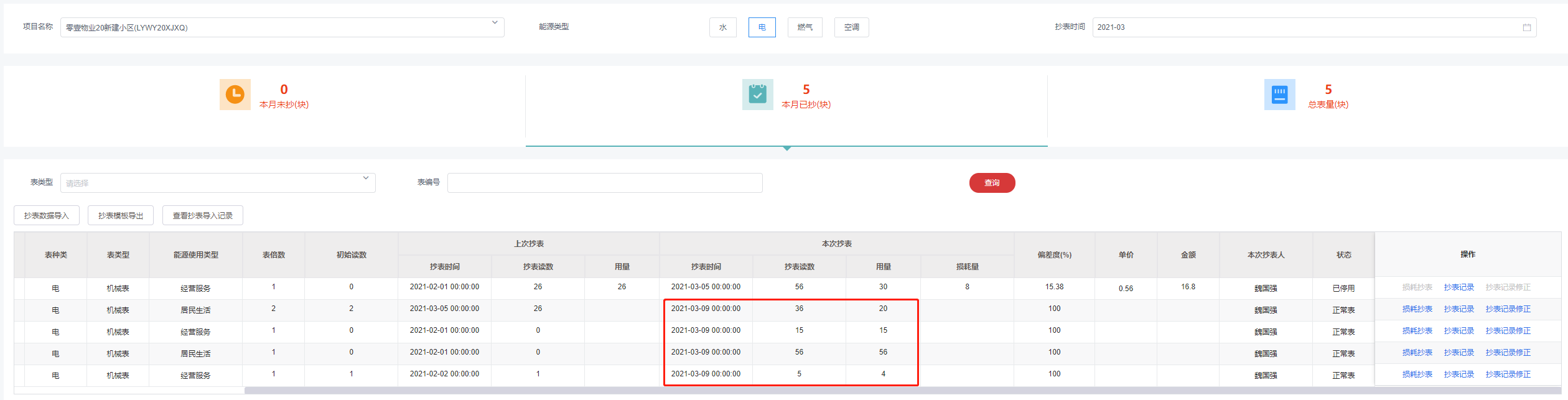Image resolution: width=1568 pixels, height=400 pixels.
Task: Click the red 查询 button
Action: (992, 183)
